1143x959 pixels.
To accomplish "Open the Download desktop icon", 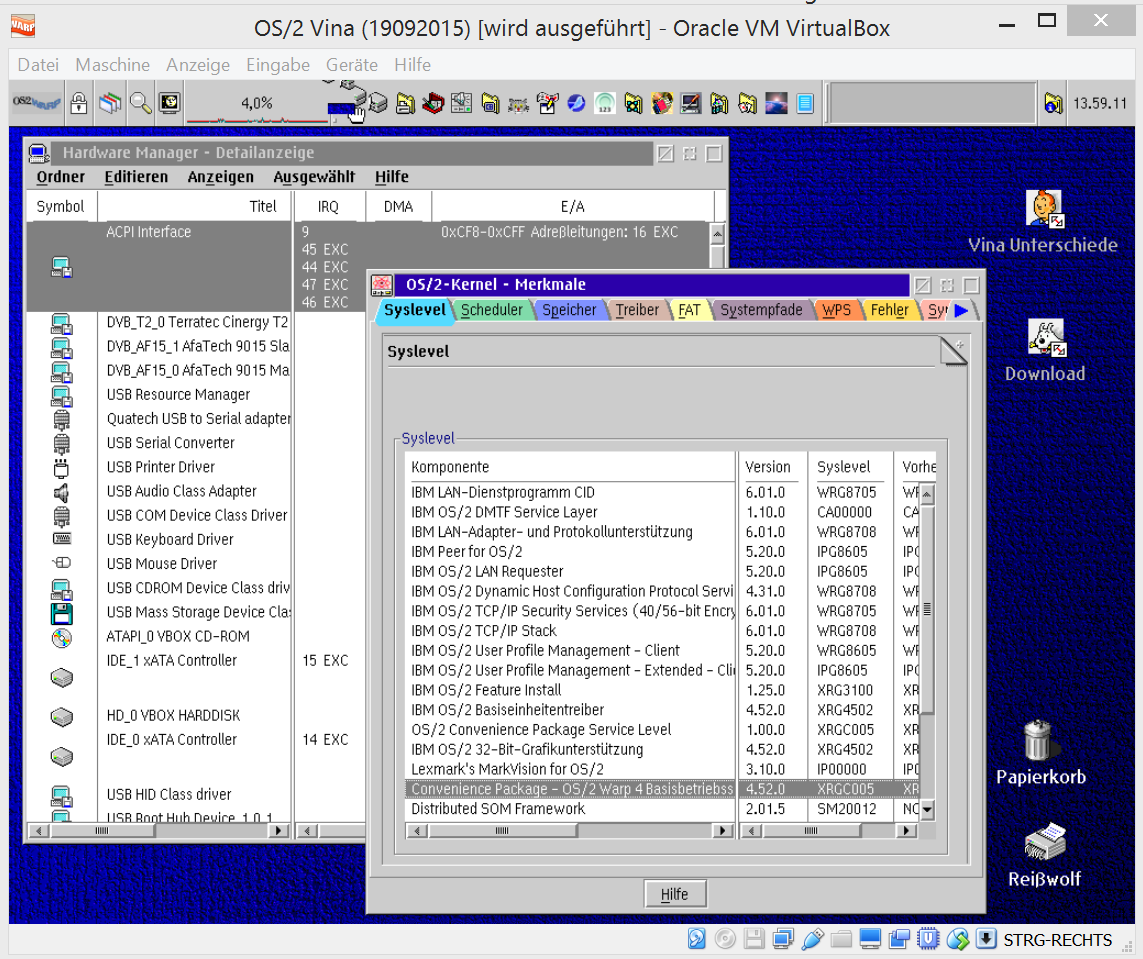I will click(1046, 338).
